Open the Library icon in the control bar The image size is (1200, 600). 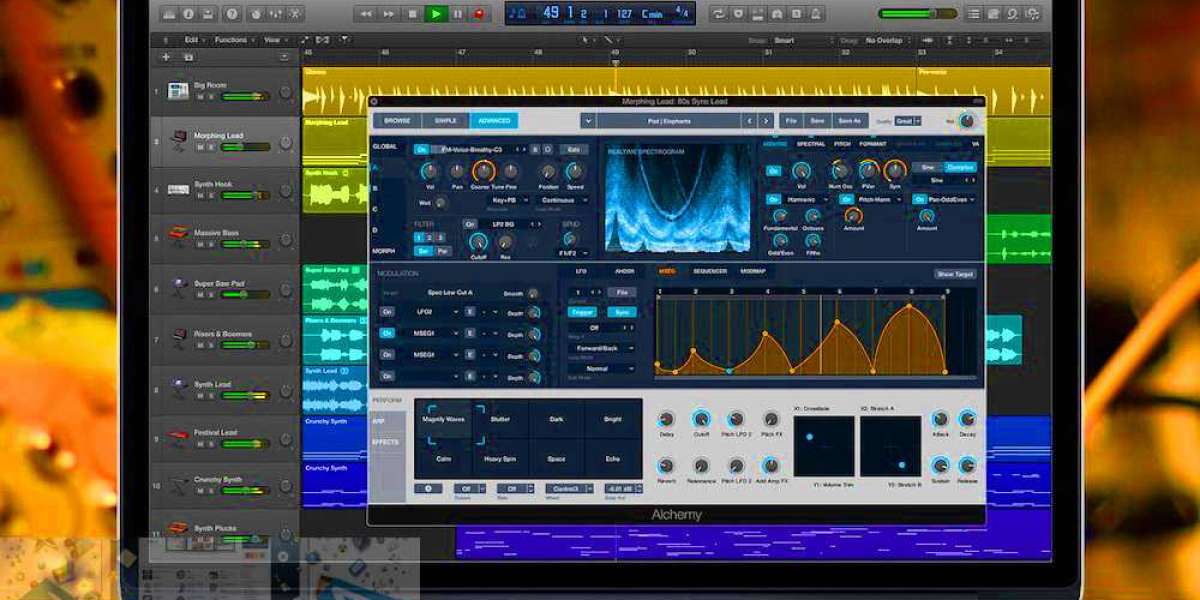(169, 14)
